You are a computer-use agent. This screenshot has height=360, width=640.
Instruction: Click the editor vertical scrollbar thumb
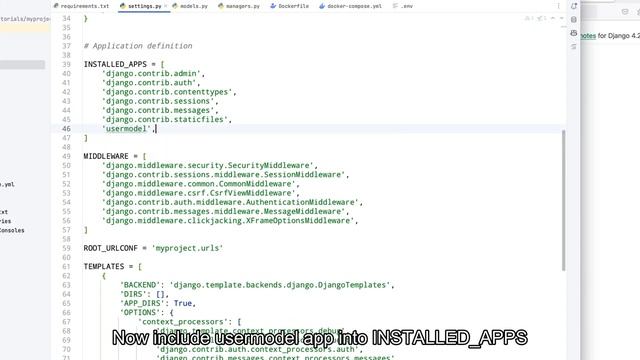click(x=564, y=200)
